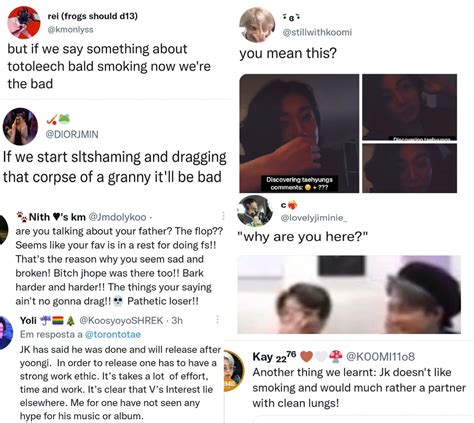This screenshot has width=474, height=423.
Task: Click @DIORJMIN profile picture
Action: coord(20,126)
